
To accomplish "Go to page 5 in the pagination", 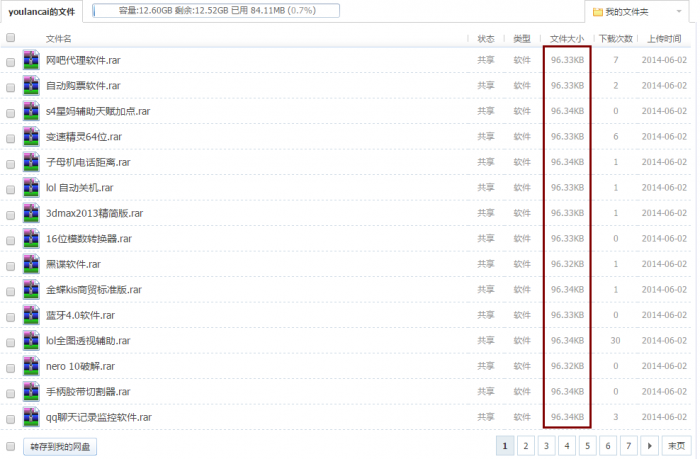I will (x=587, y=446).
